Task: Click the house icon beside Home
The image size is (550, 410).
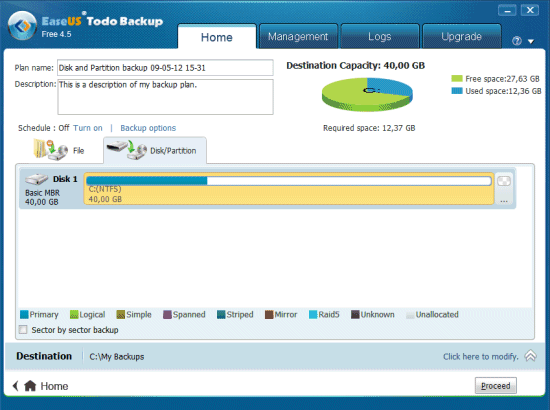Action: tap(30, 386)
